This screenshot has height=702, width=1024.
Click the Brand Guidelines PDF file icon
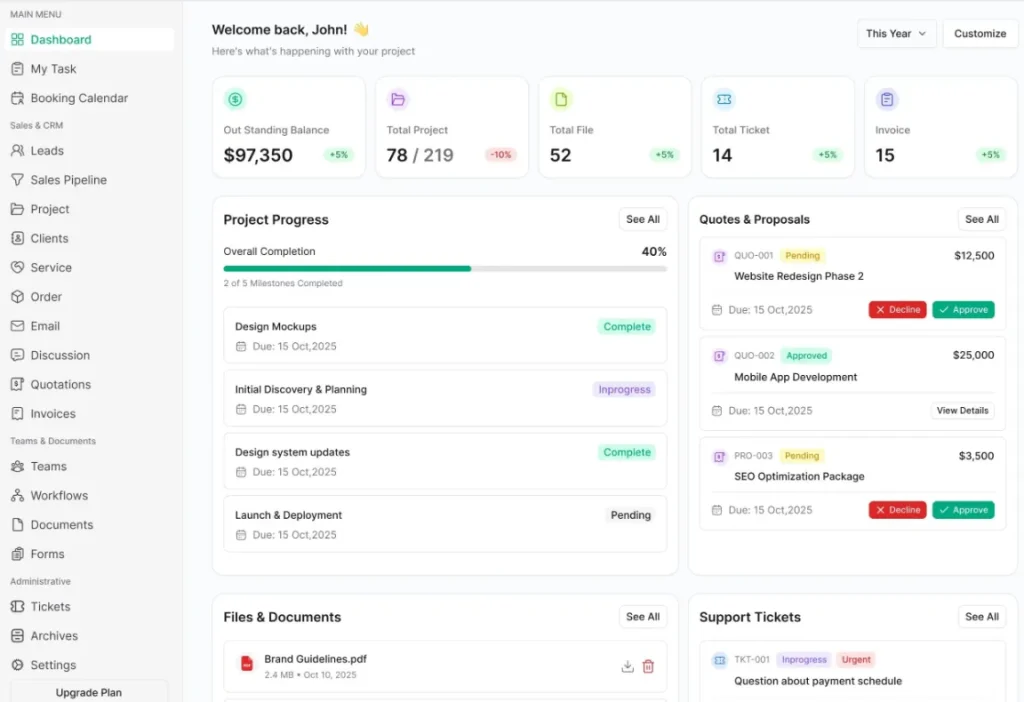point(246,664)
